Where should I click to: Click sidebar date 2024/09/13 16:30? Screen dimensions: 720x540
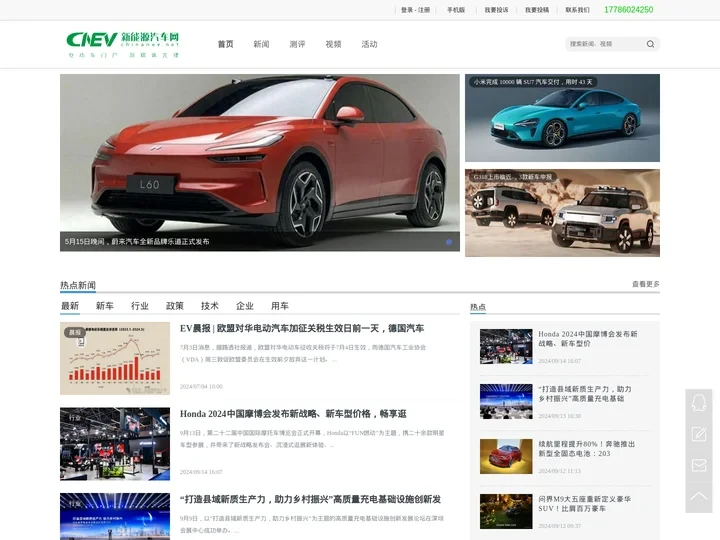tap(559, 416)
